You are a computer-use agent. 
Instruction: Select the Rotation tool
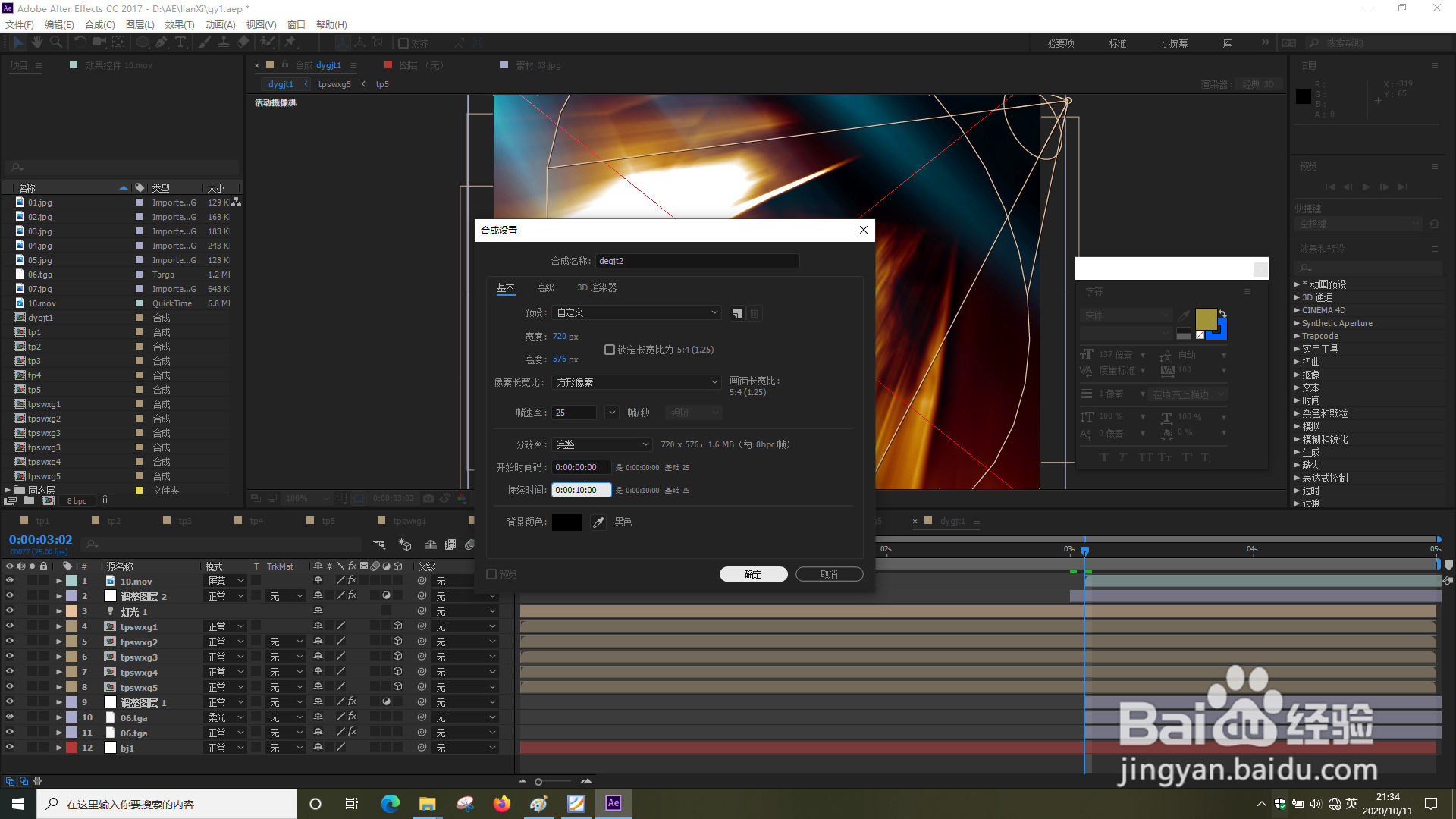[x=80, y=42]
